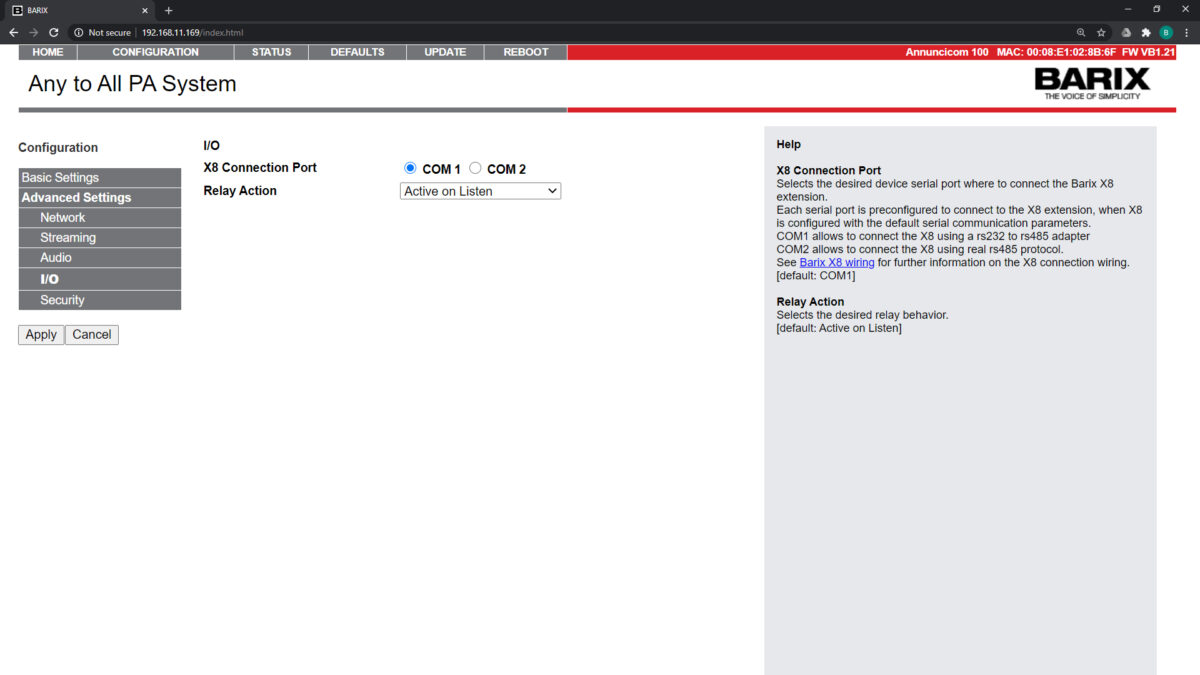The width and height of the screenshot is (1200, 675).
Task: Open a new browser tab
Action: (168, 10)
